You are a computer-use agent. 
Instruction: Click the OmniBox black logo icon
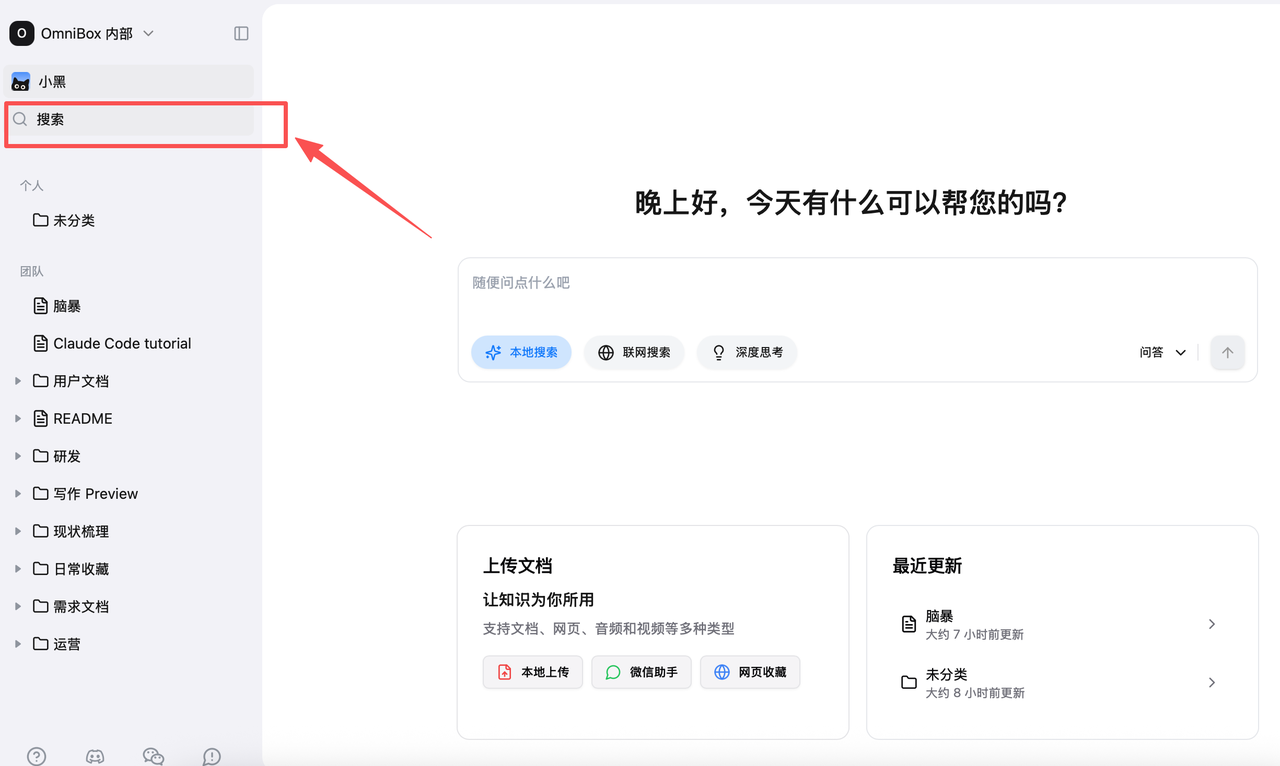[x=22, y=33]
